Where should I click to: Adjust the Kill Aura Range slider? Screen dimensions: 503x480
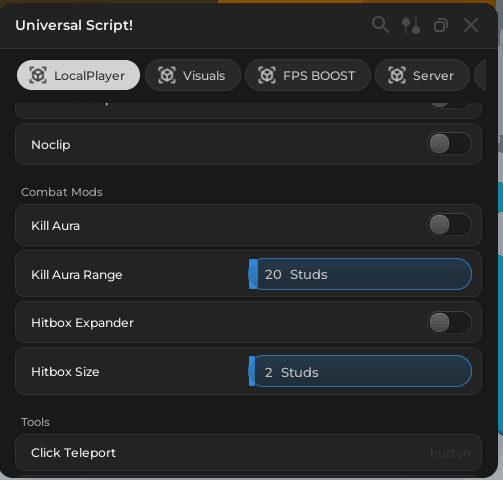360,274
